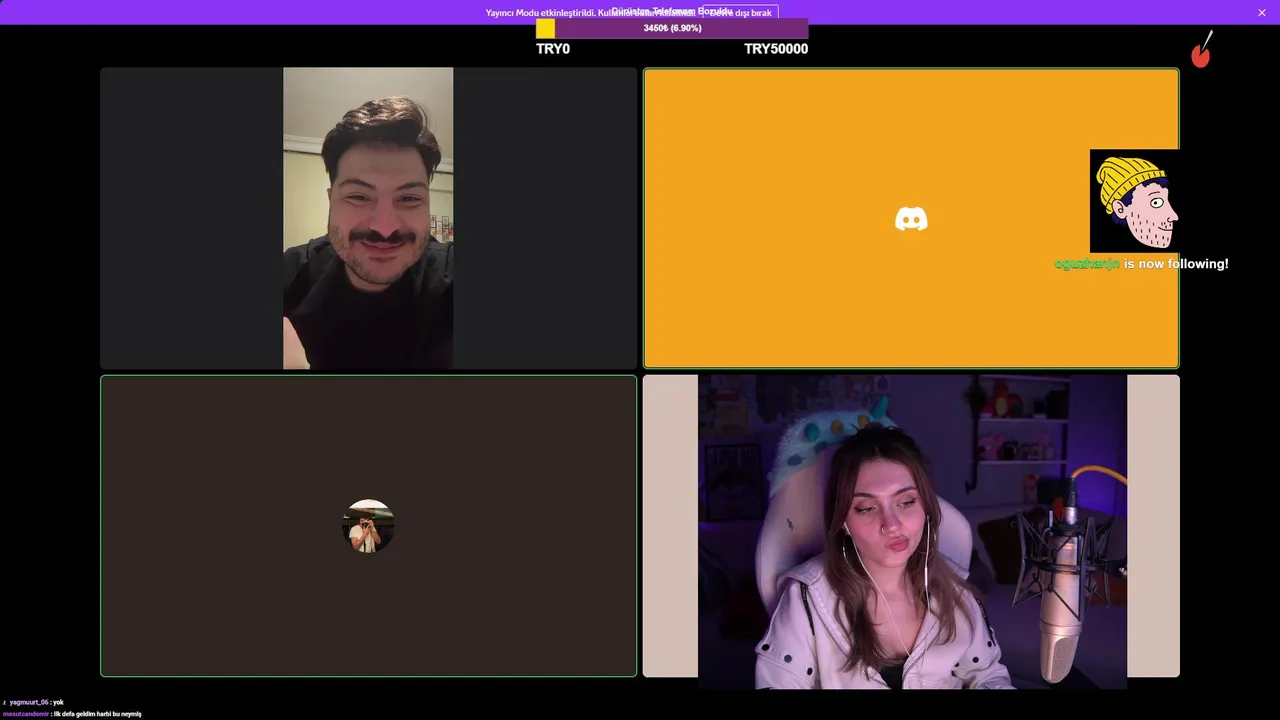Open the smiling man's phone video tile
The height and width of the screenshot is (720, 1280).
(368, 218)
